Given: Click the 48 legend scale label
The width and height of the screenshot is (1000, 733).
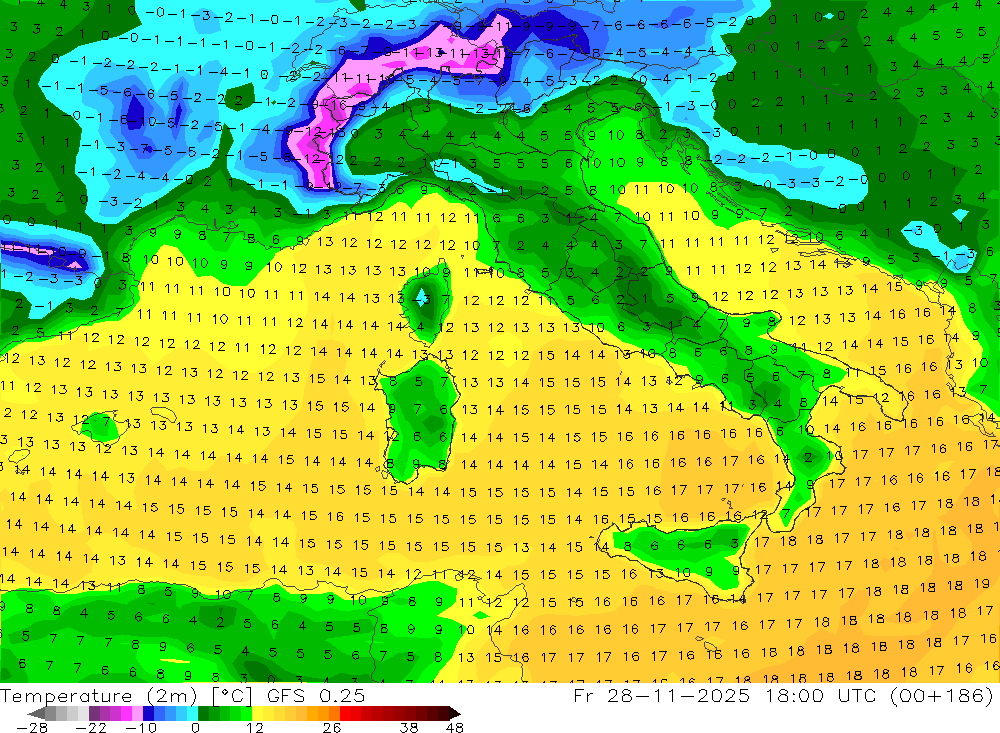Looking at the screenshot, I should (x=455, y=727).
